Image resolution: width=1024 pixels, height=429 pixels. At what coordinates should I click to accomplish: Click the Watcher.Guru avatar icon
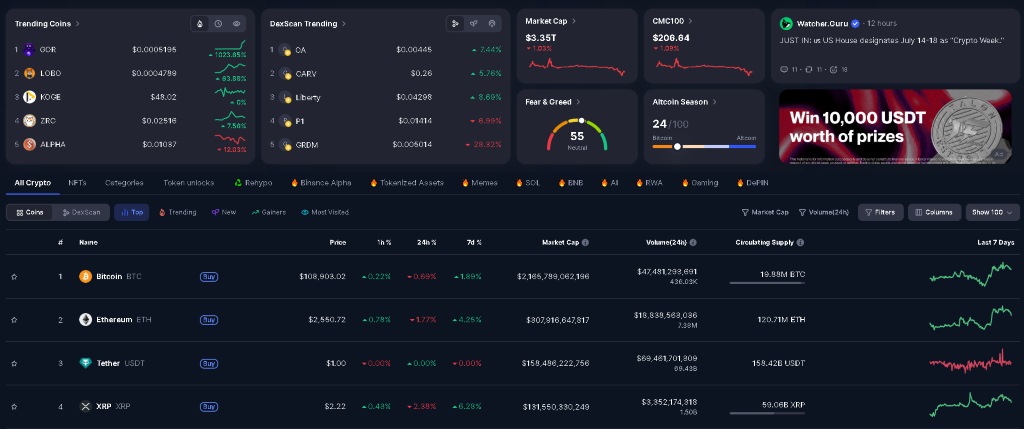click(x=786, y=24)
